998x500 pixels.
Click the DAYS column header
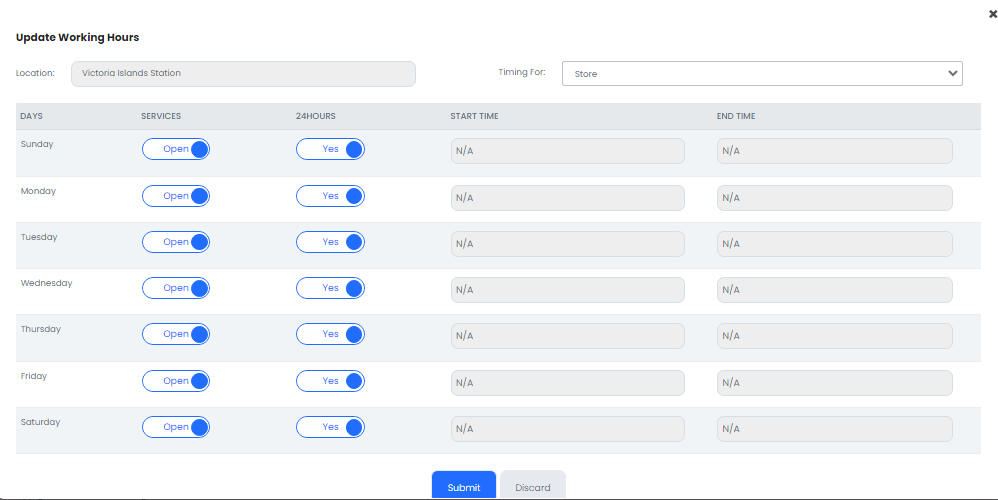point(31,116)
